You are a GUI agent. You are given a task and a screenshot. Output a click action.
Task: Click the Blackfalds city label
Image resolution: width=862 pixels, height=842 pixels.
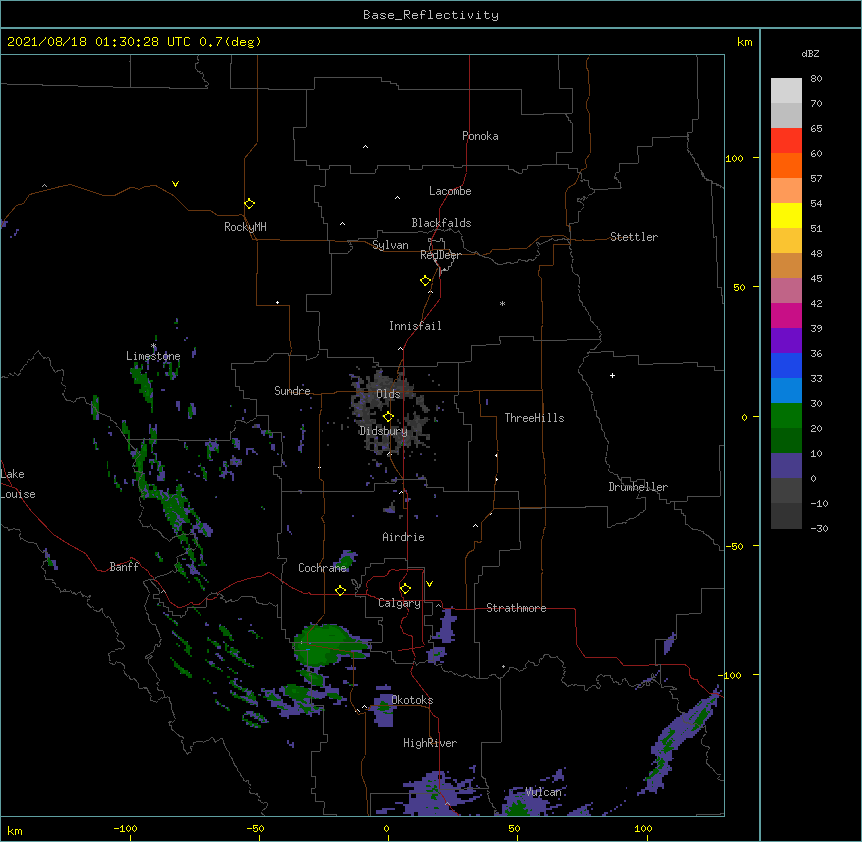[441, 223]
